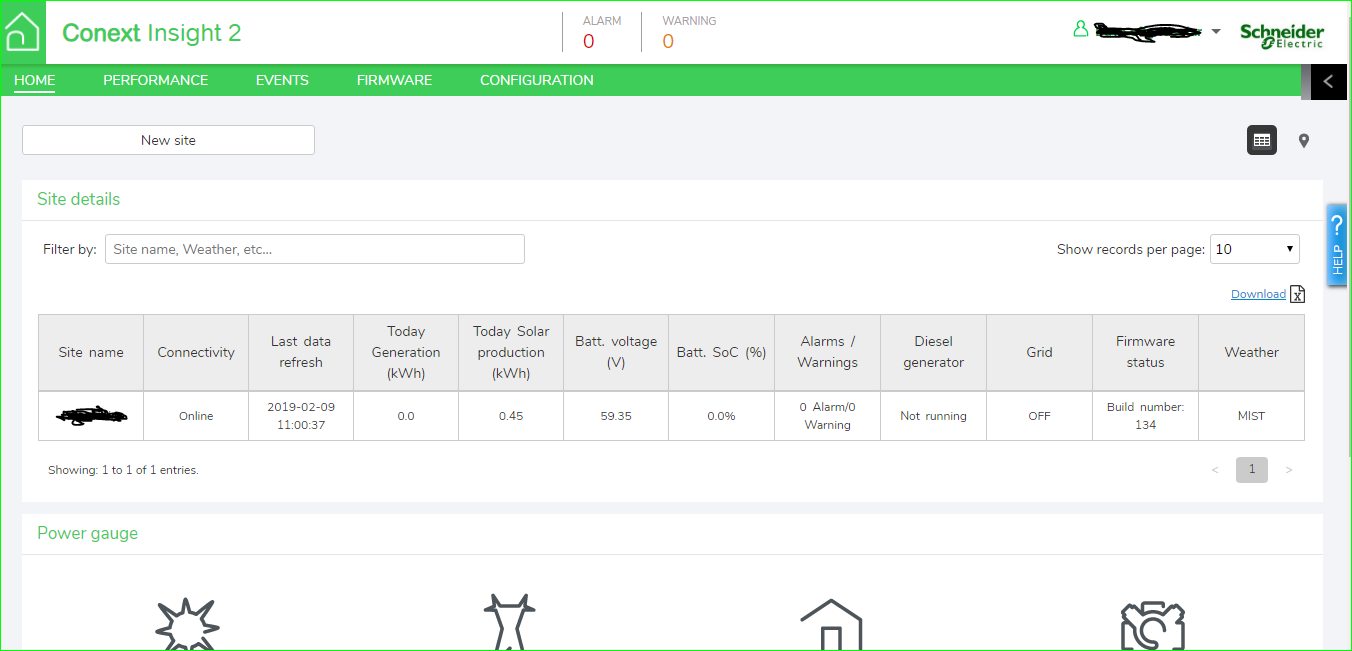Go to page 1 in pagination
This screenshot has height=651, width=1352.
click(1252, 470)
